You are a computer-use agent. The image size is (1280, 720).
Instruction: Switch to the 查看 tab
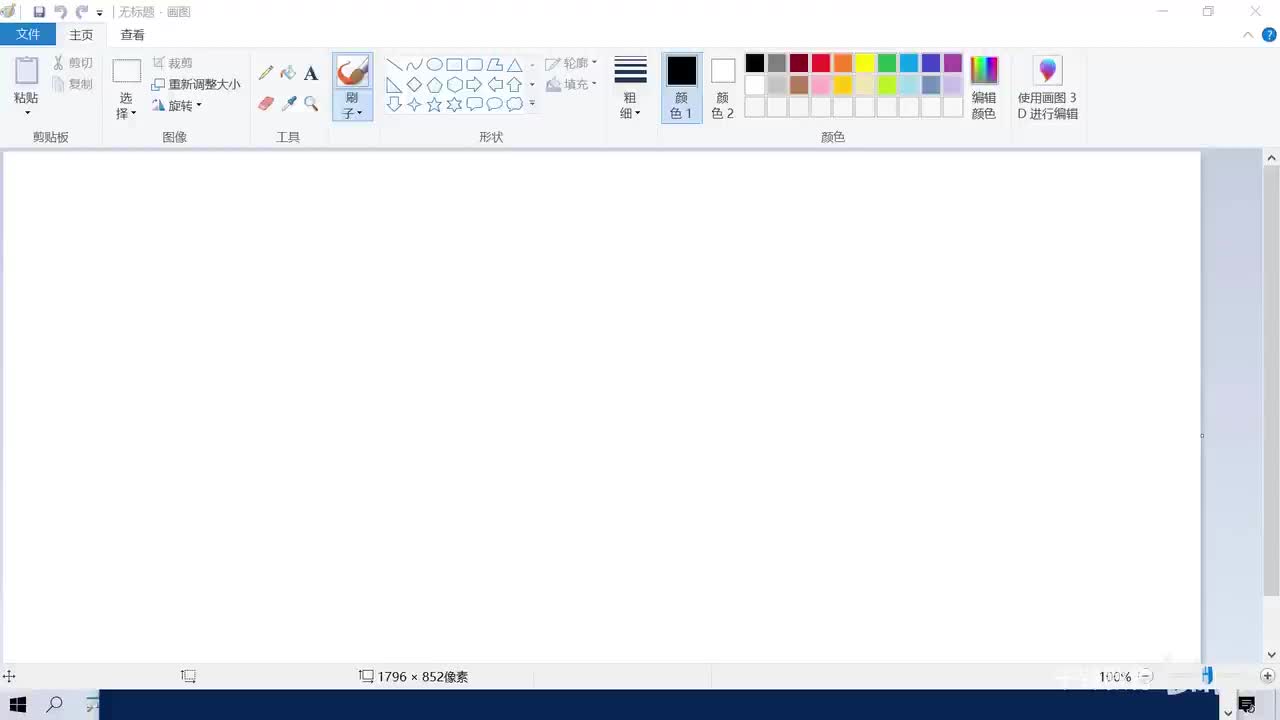pos(132,35)
